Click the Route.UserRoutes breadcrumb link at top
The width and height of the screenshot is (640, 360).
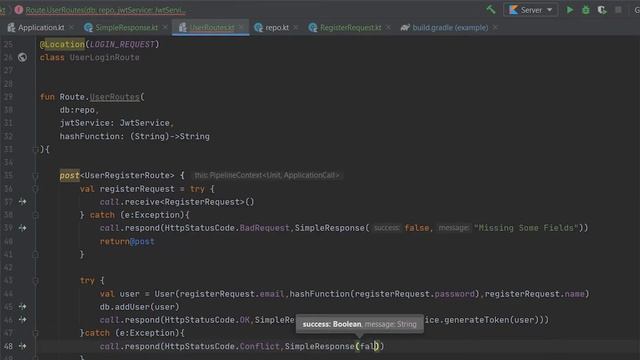(x=106, y=10)
